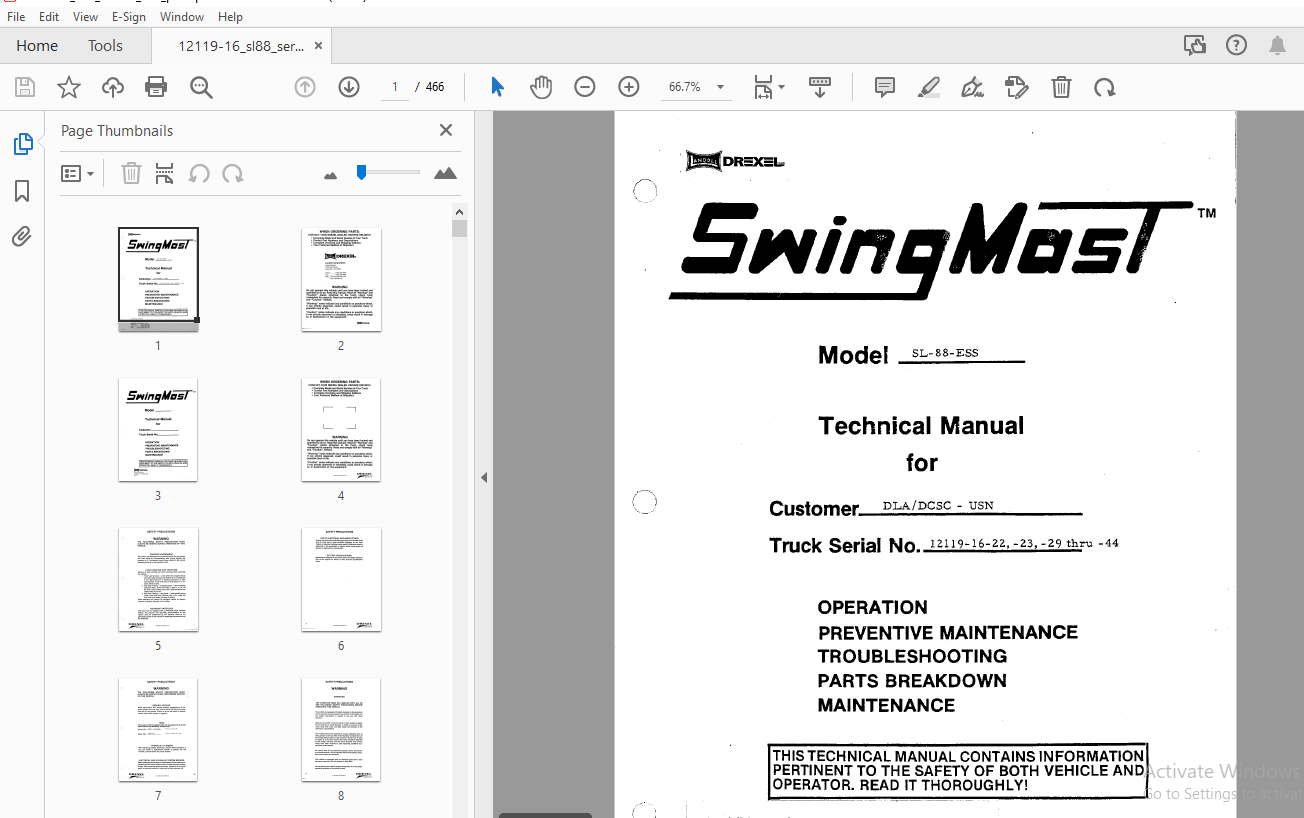Open the Attachments paperclip panel
This screenshot has height=818, width=1304.
point(22,237)
